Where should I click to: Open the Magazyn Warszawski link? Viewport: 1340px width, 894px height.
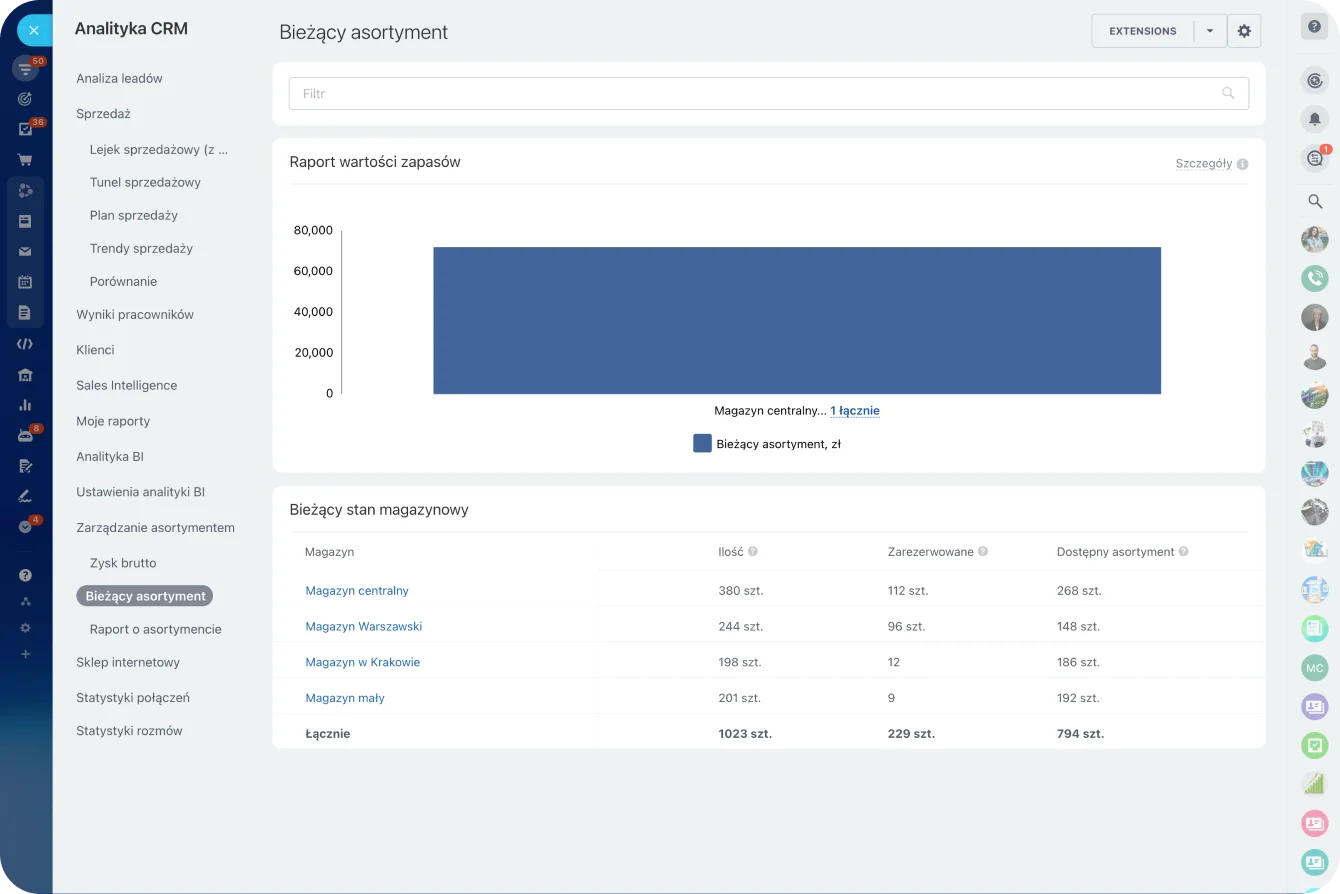click(363, 626)
